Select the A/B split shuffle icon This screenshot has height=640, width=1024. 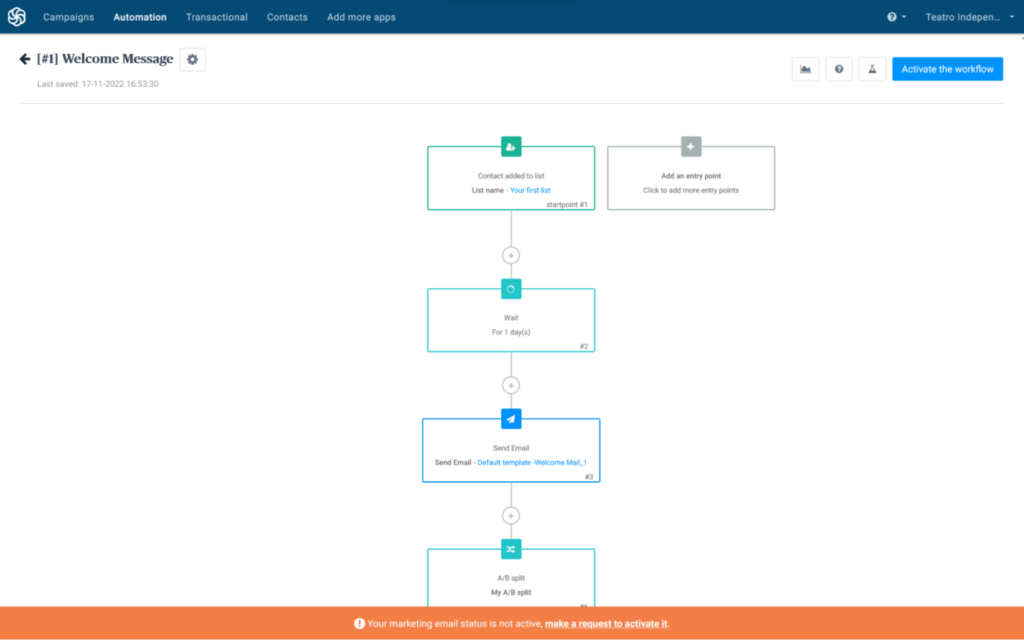pos(511,549)
